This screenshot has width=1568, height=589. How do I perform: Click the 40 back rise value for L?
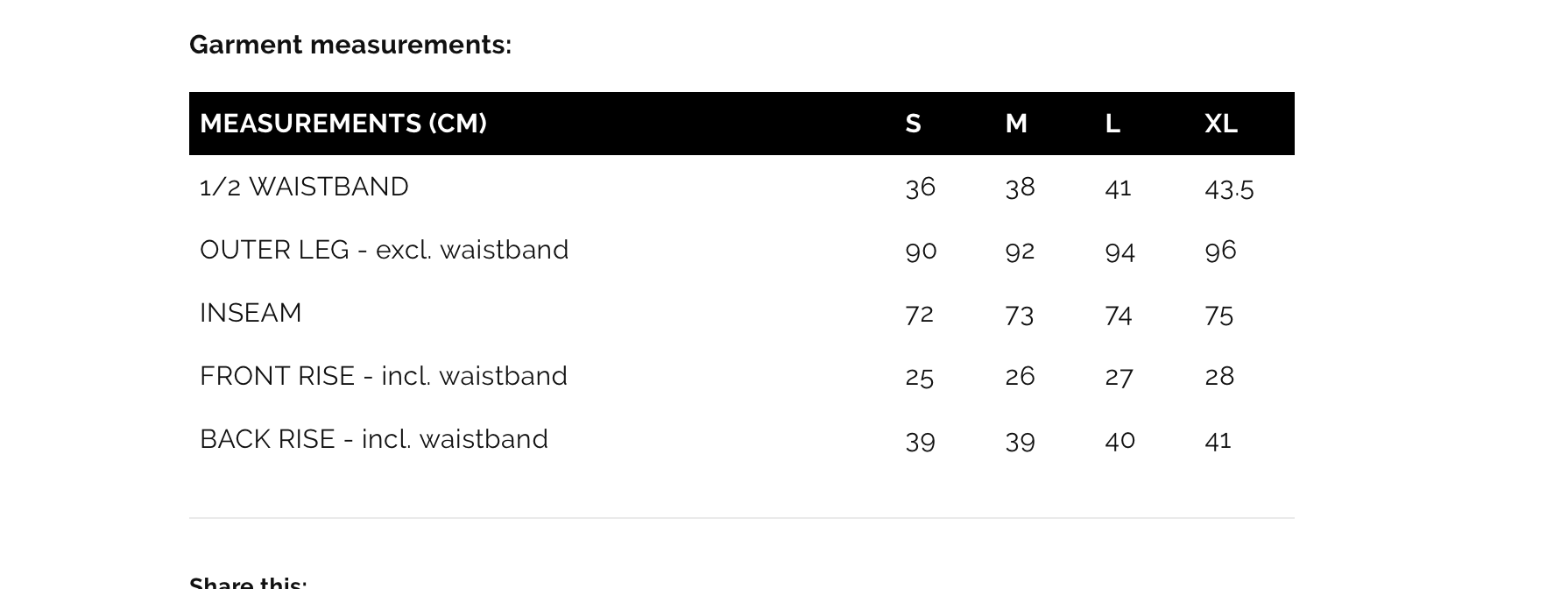coord(1120,439)
